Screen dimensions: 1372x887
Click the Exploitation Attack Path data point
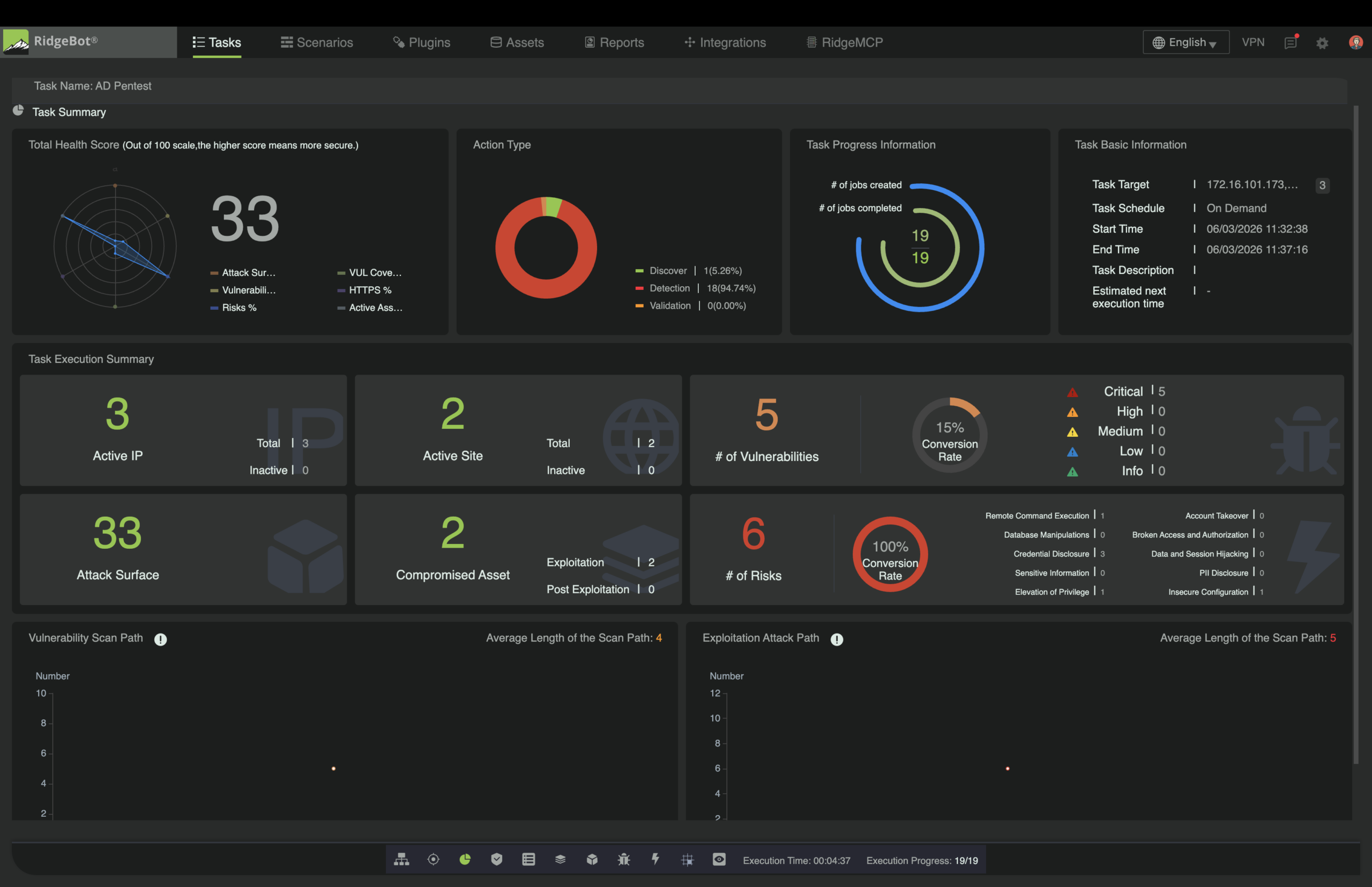click(1008, 769)
